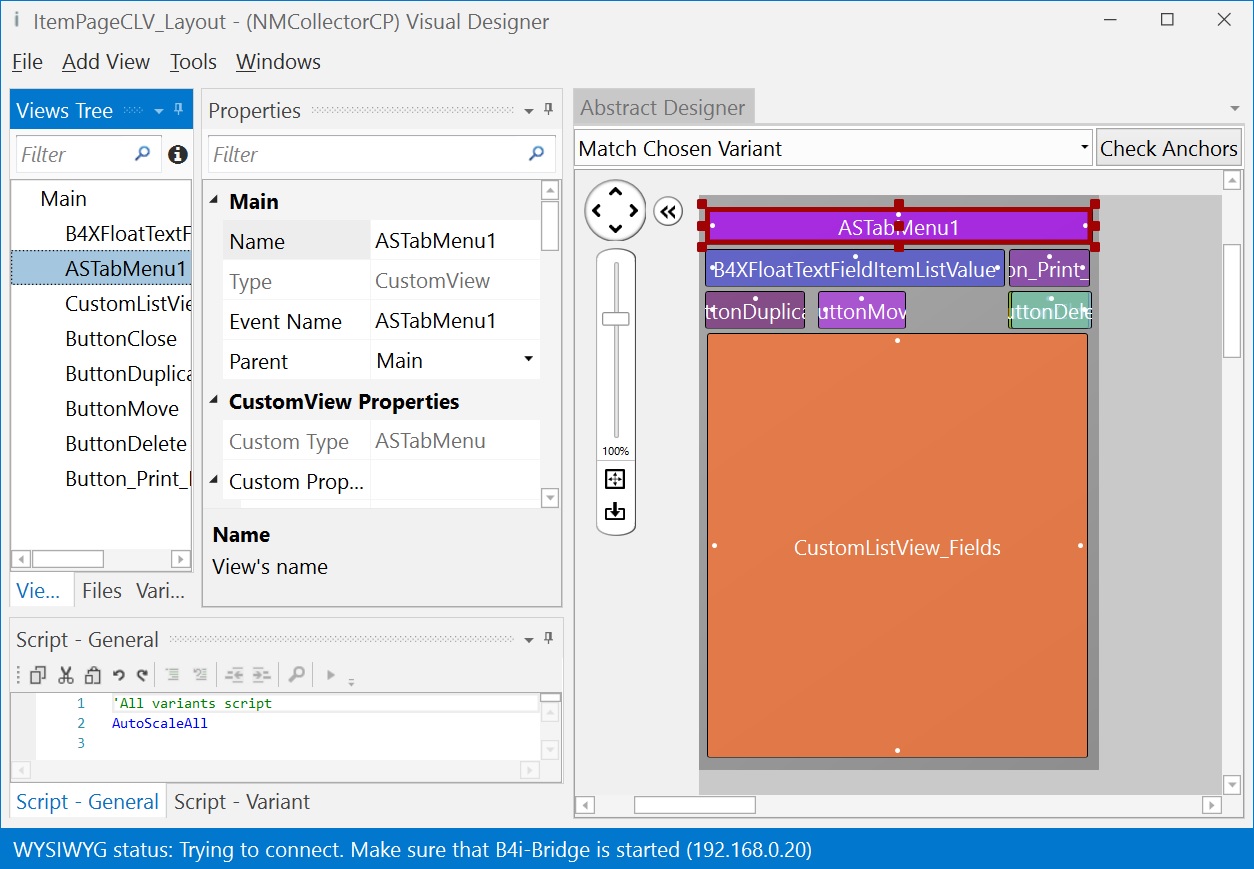Open the Add View menu

coord(106,62)
